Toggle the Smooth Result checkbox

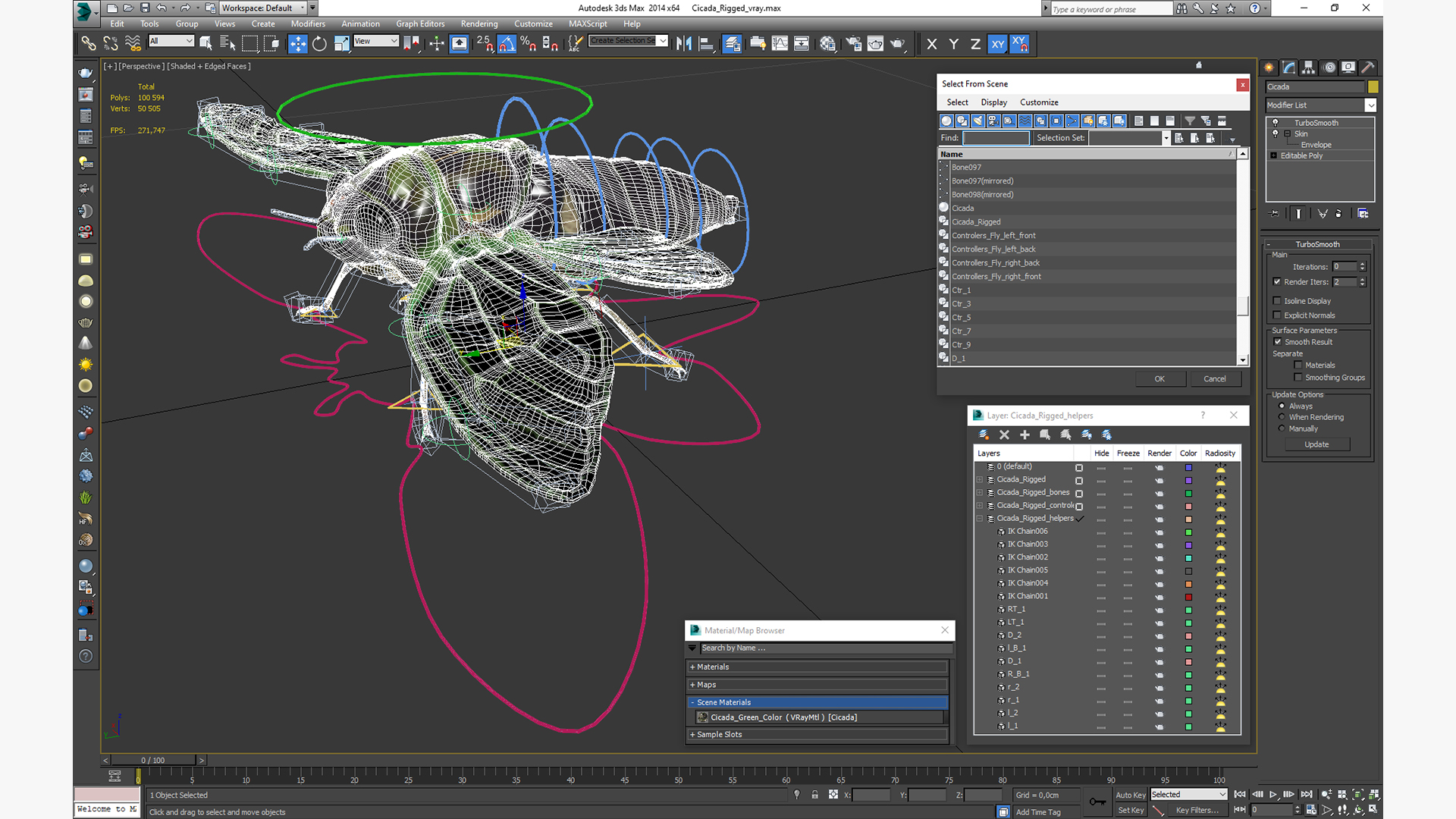[1277, 342]
